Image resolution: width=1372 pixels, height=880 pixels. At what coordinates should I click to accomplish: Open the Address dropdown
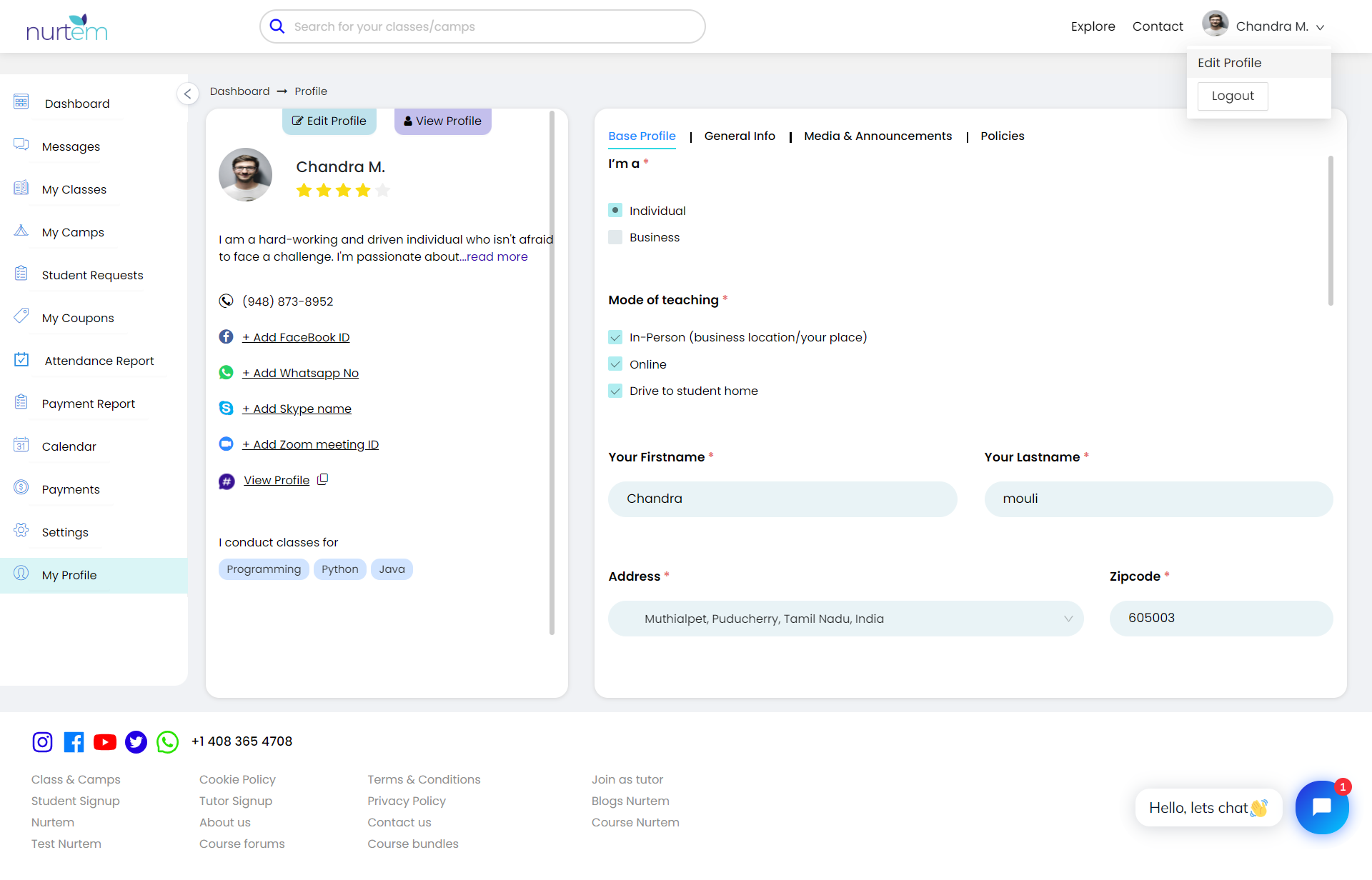[x=1068, y=619]
